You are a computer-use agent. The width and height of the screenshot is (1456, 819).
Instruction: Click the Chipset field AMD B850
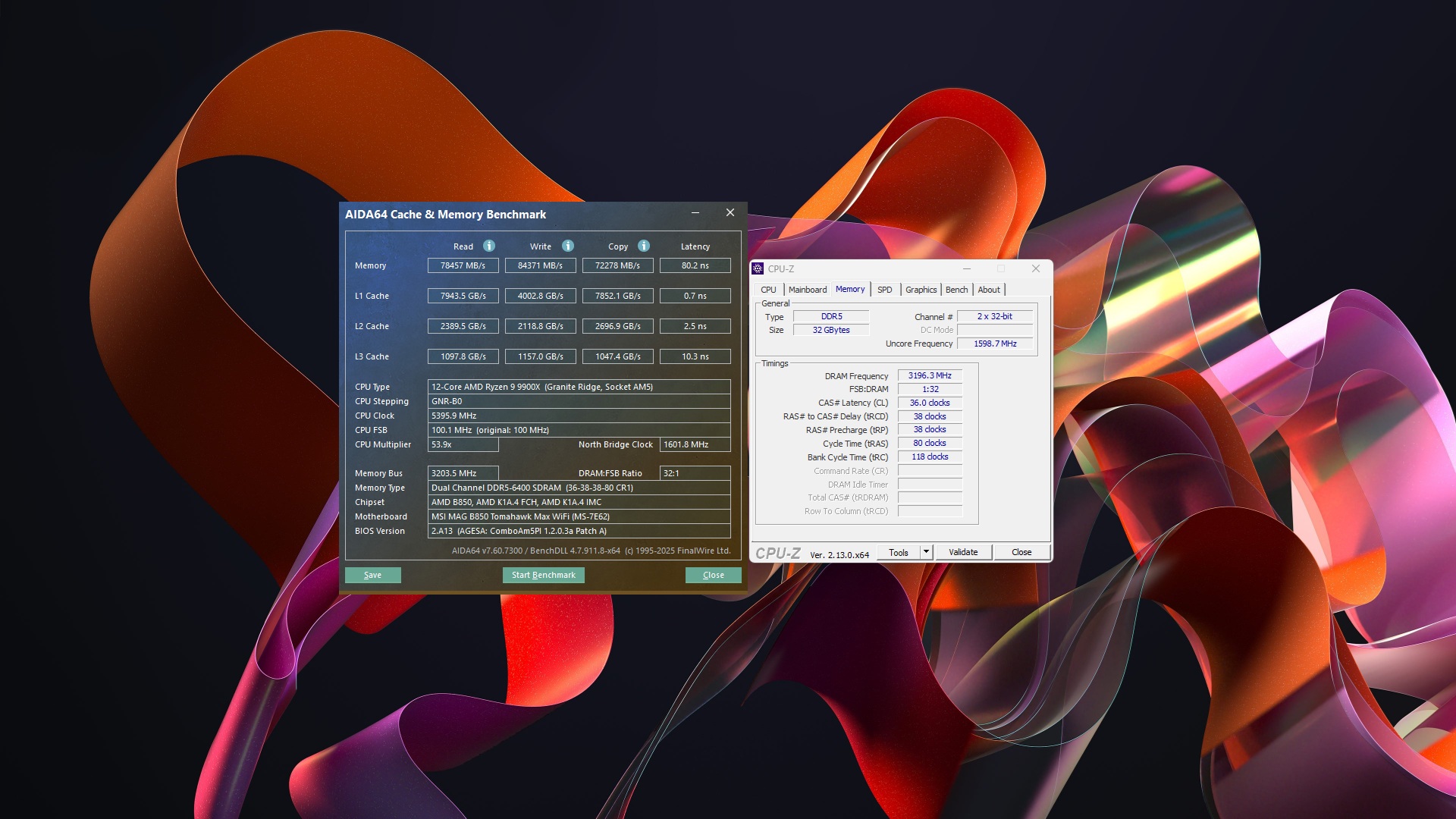(579, 502)
